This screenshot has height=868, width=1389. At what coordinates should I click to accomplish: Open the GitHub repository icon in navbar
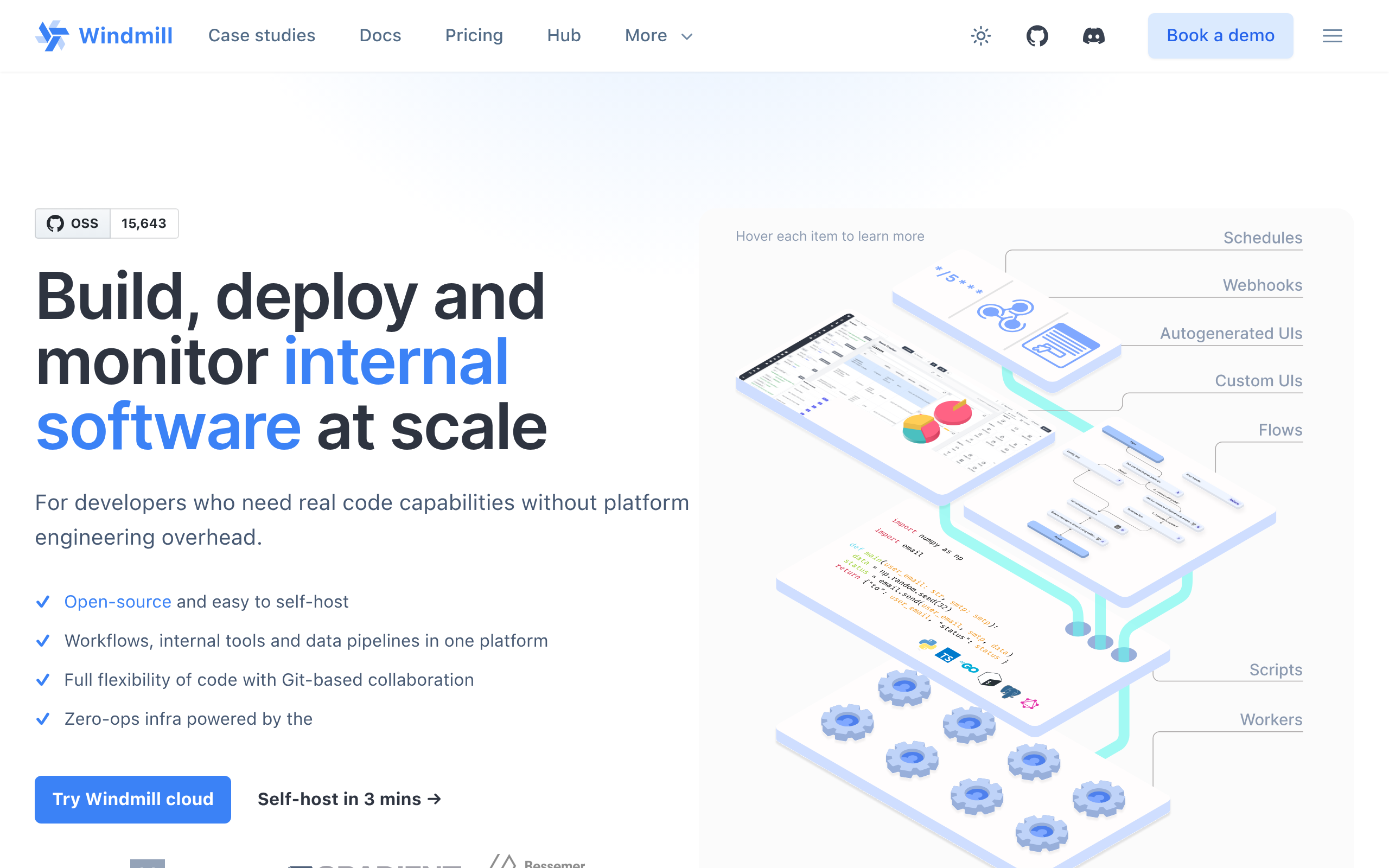click(x=1036, y=36)
